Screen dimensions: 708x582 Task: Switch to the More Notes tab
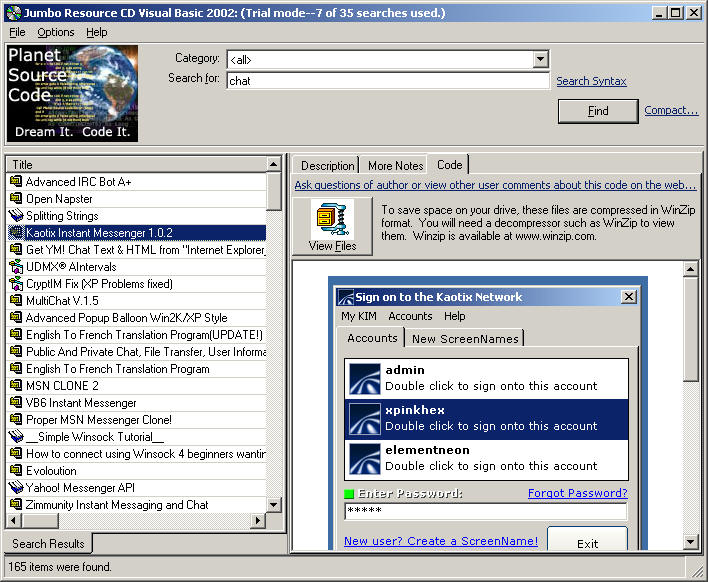[x=396, y=166]
